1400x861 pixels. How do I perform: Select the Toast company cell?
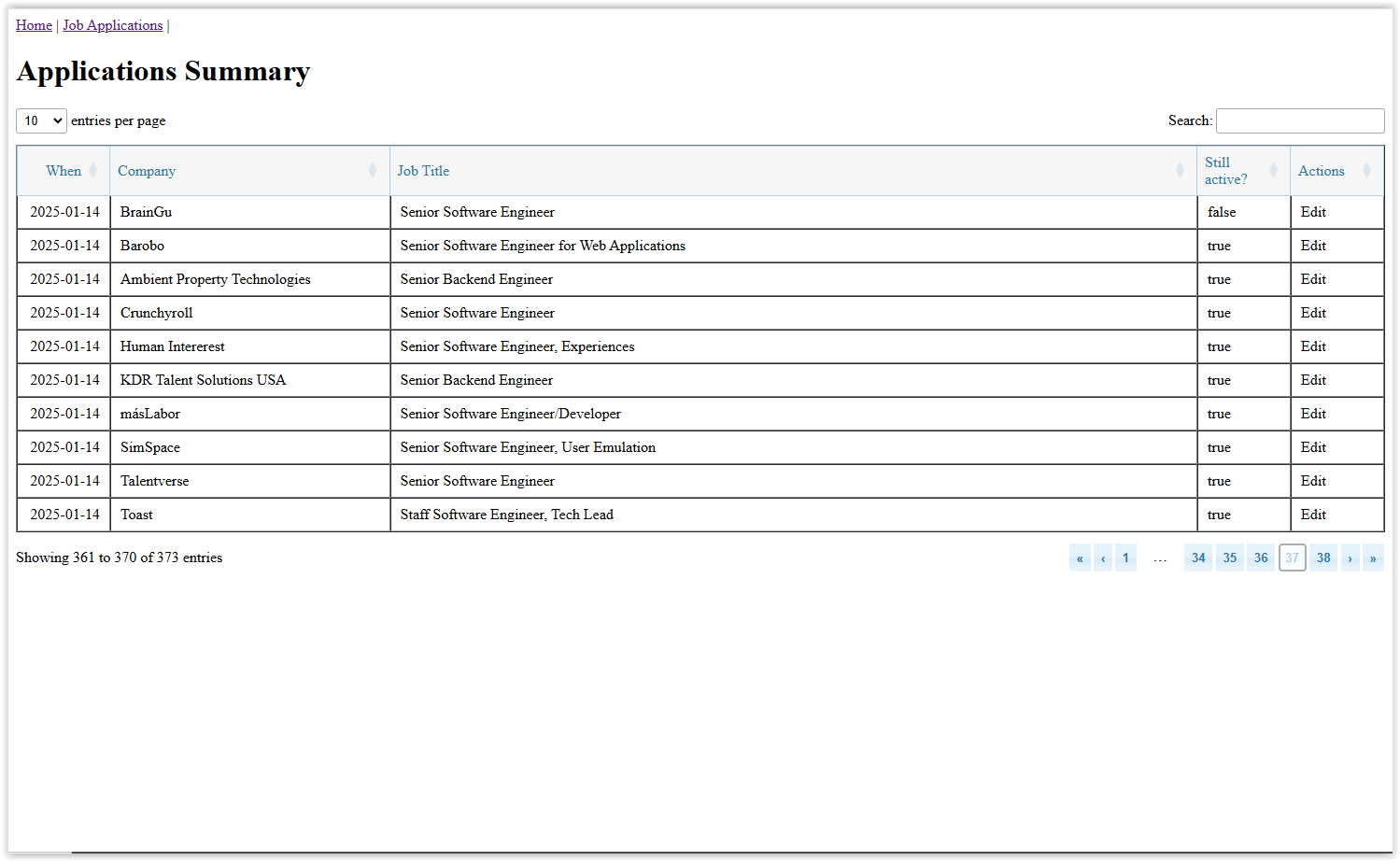point(250,515)
